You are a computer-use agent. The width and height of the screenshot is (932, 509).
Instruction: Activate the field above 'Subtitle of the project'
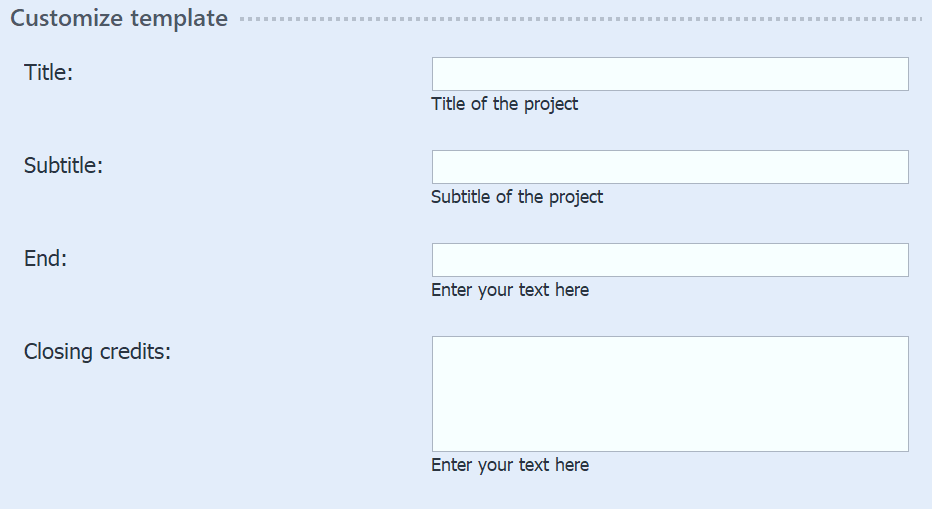pyautogui.click(x=670, y=167)
